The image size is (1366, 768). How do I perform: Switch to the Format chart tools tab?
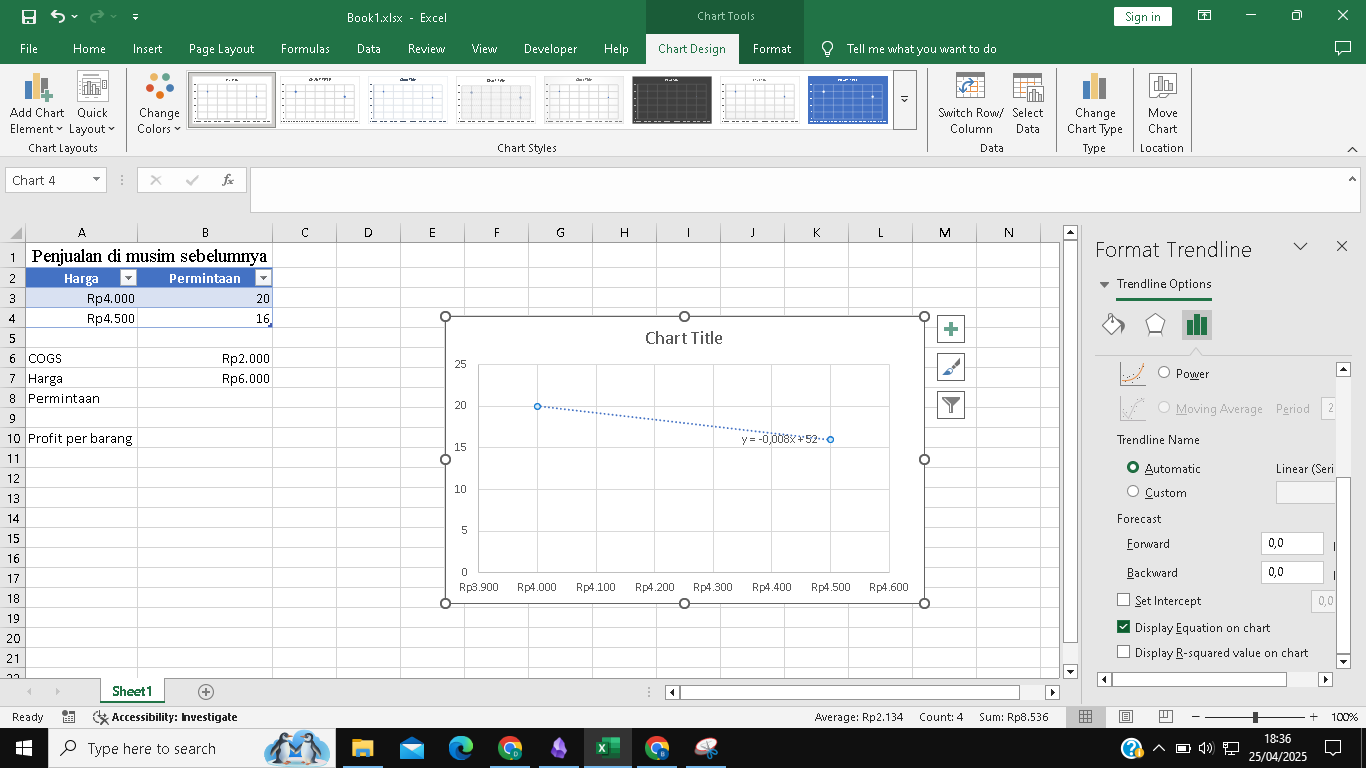tap(771, 48)
